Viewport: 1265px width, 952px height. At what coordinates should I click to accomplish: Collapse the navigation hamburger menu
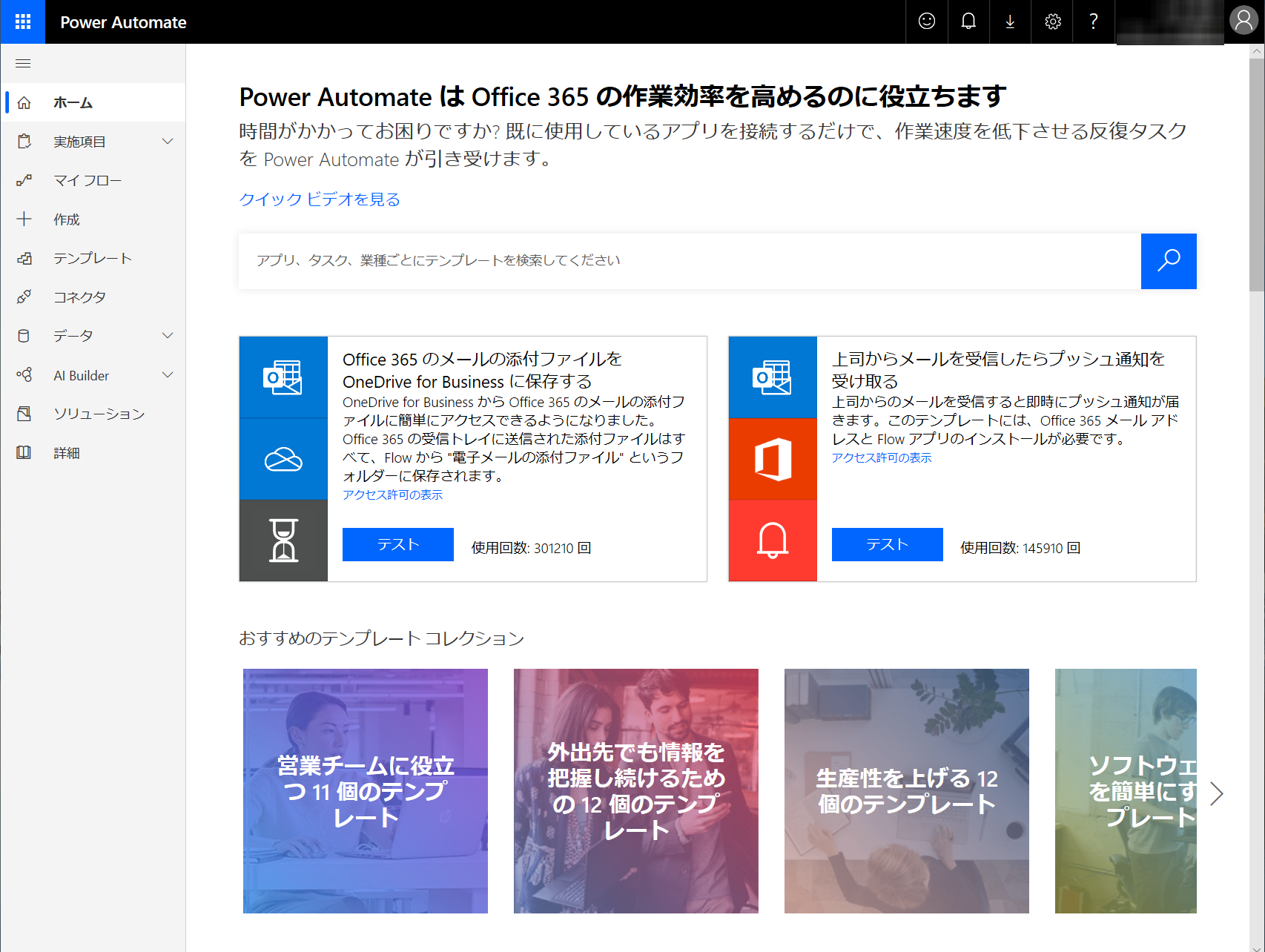tap(23, 64)
